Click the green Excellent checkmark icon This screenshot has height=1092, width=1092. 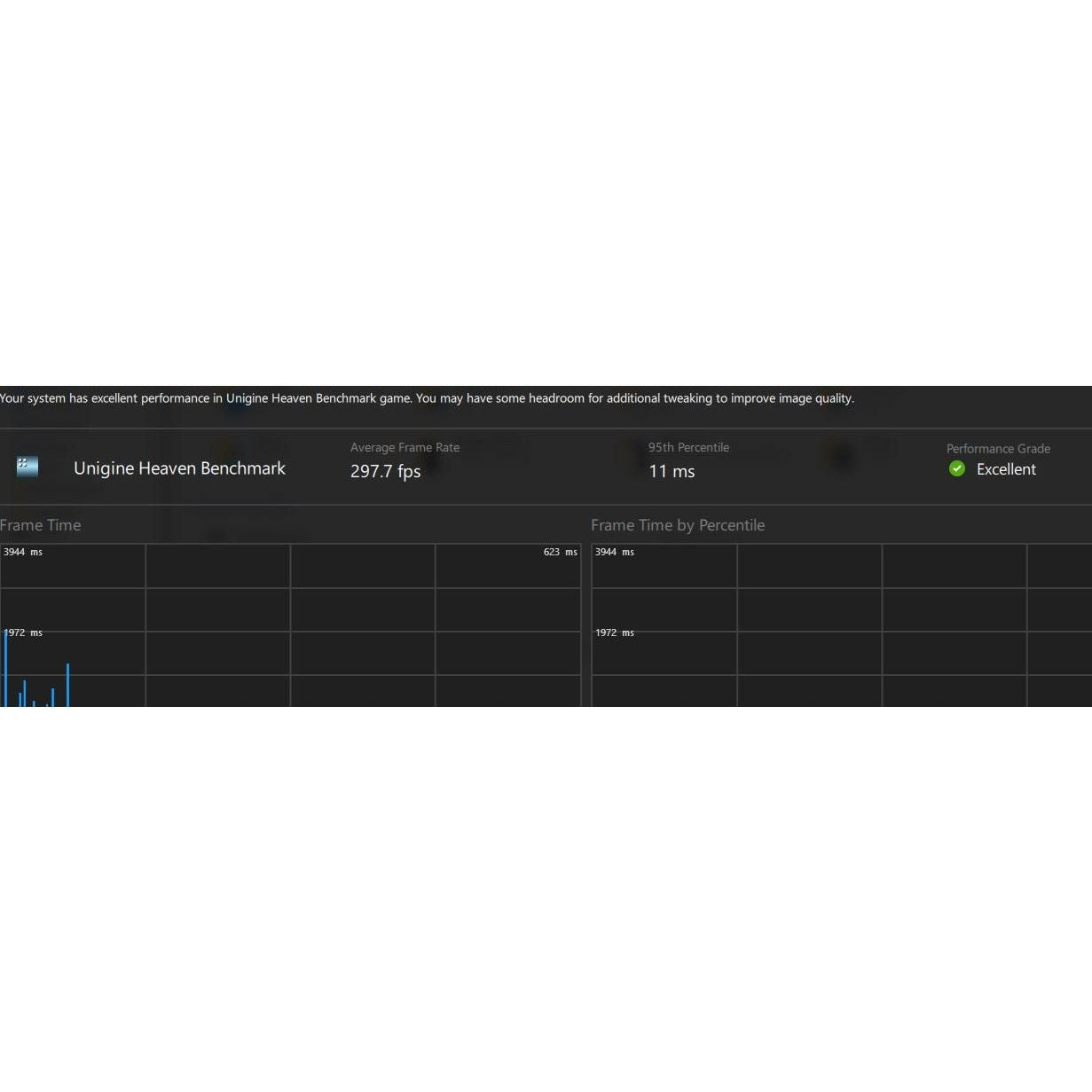(956, 468)
